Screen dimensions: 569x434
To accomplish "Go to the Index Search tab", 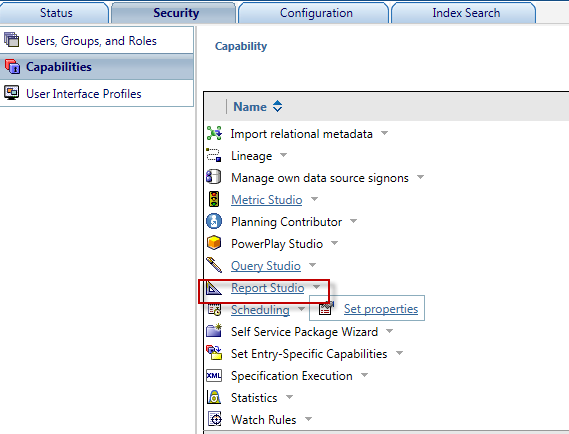I will [x=464, y=13].
